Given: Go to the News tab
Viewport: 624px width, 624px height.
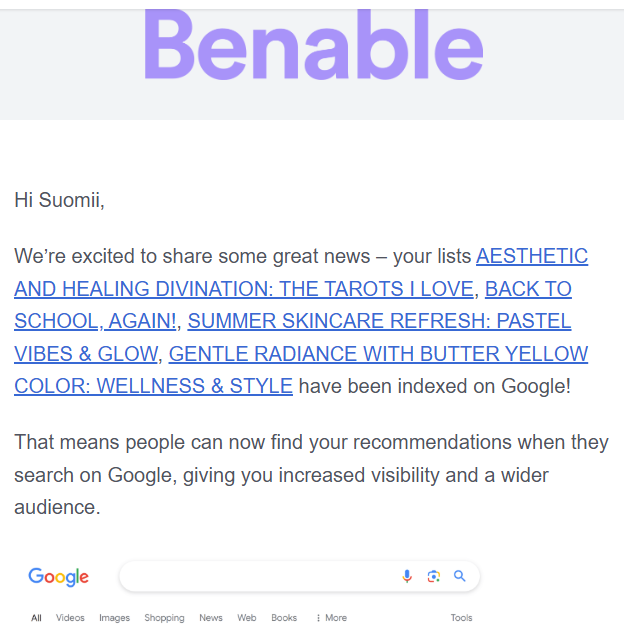Looking at the screenshot, I should coord(211,618).
